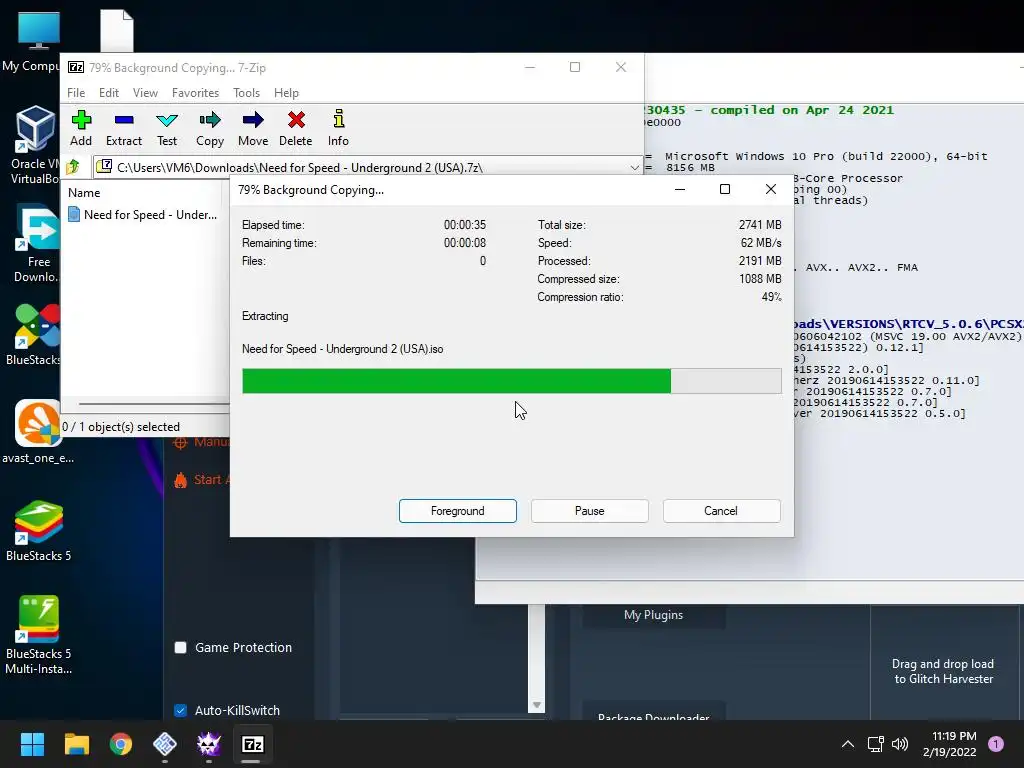1024x768 pixels.
Task: Click the network tray icon
Action: click(x=875, y=744)
